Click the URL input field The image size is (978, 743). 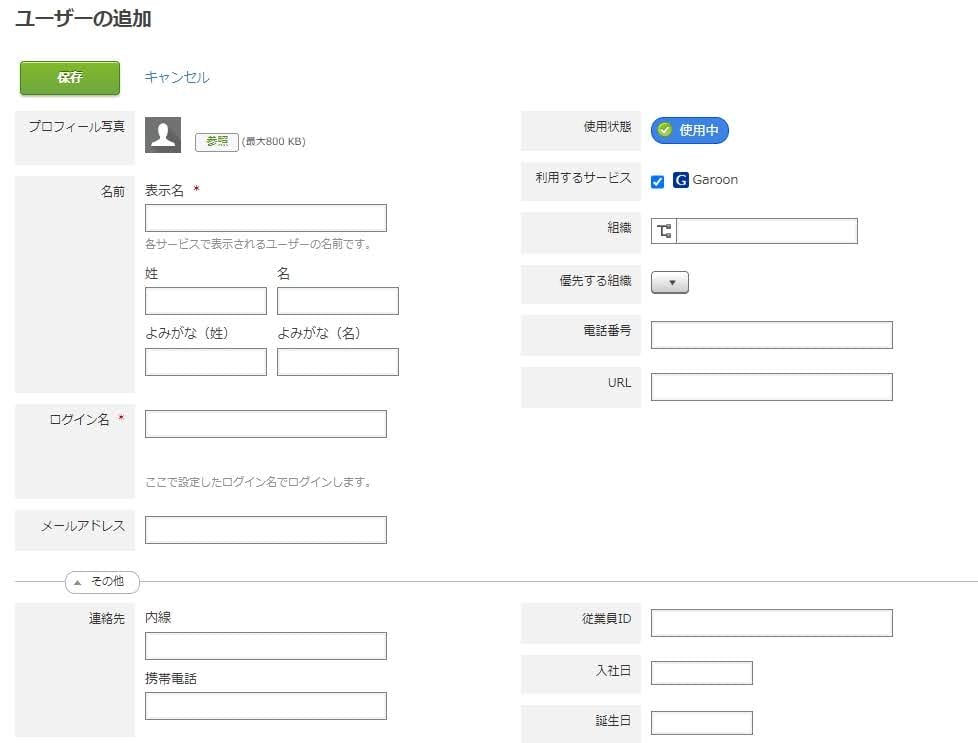click(x=771, y=386)
